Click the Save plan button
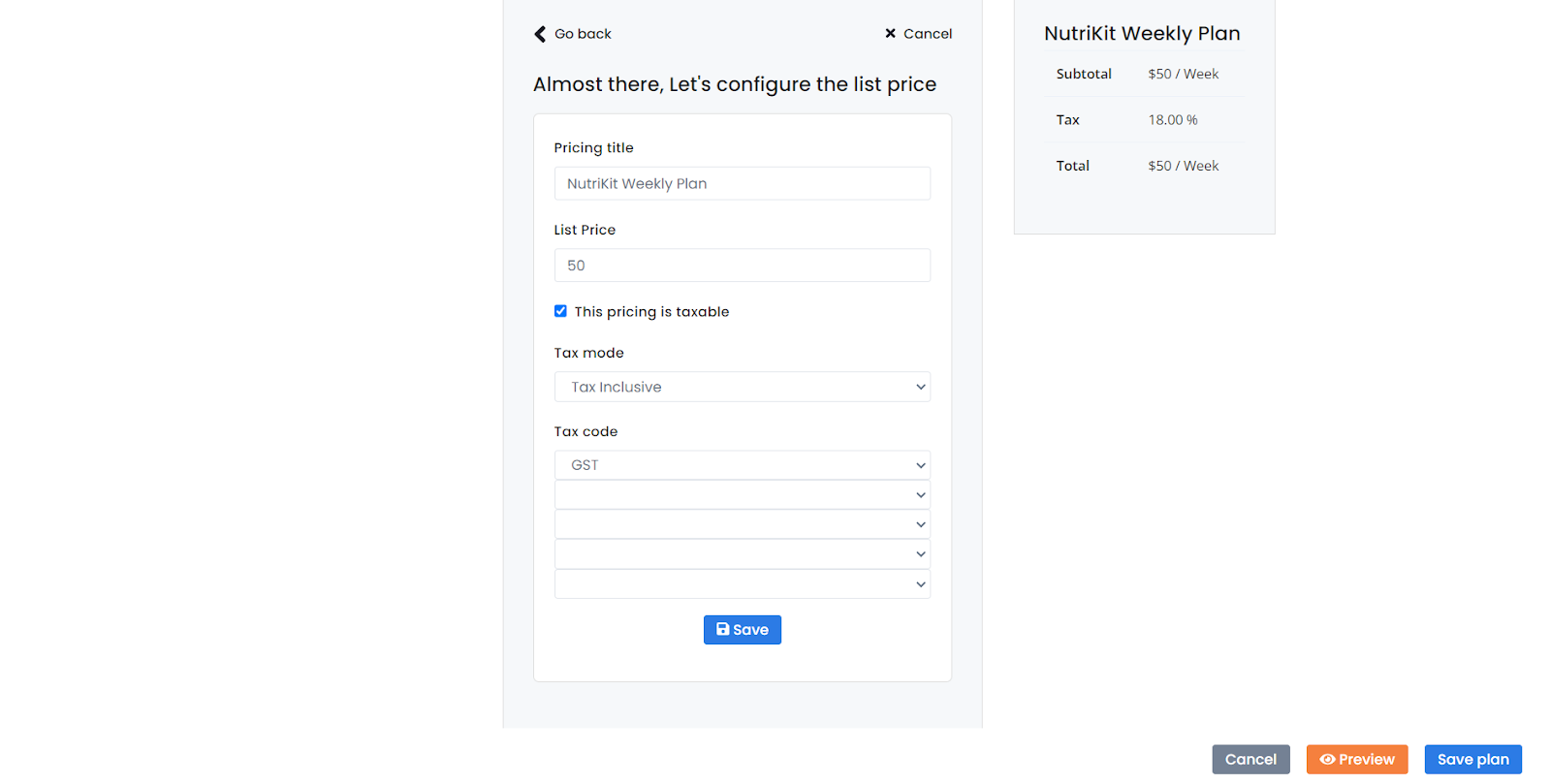The image size is (1551, 784). [x=1472, y=759]
